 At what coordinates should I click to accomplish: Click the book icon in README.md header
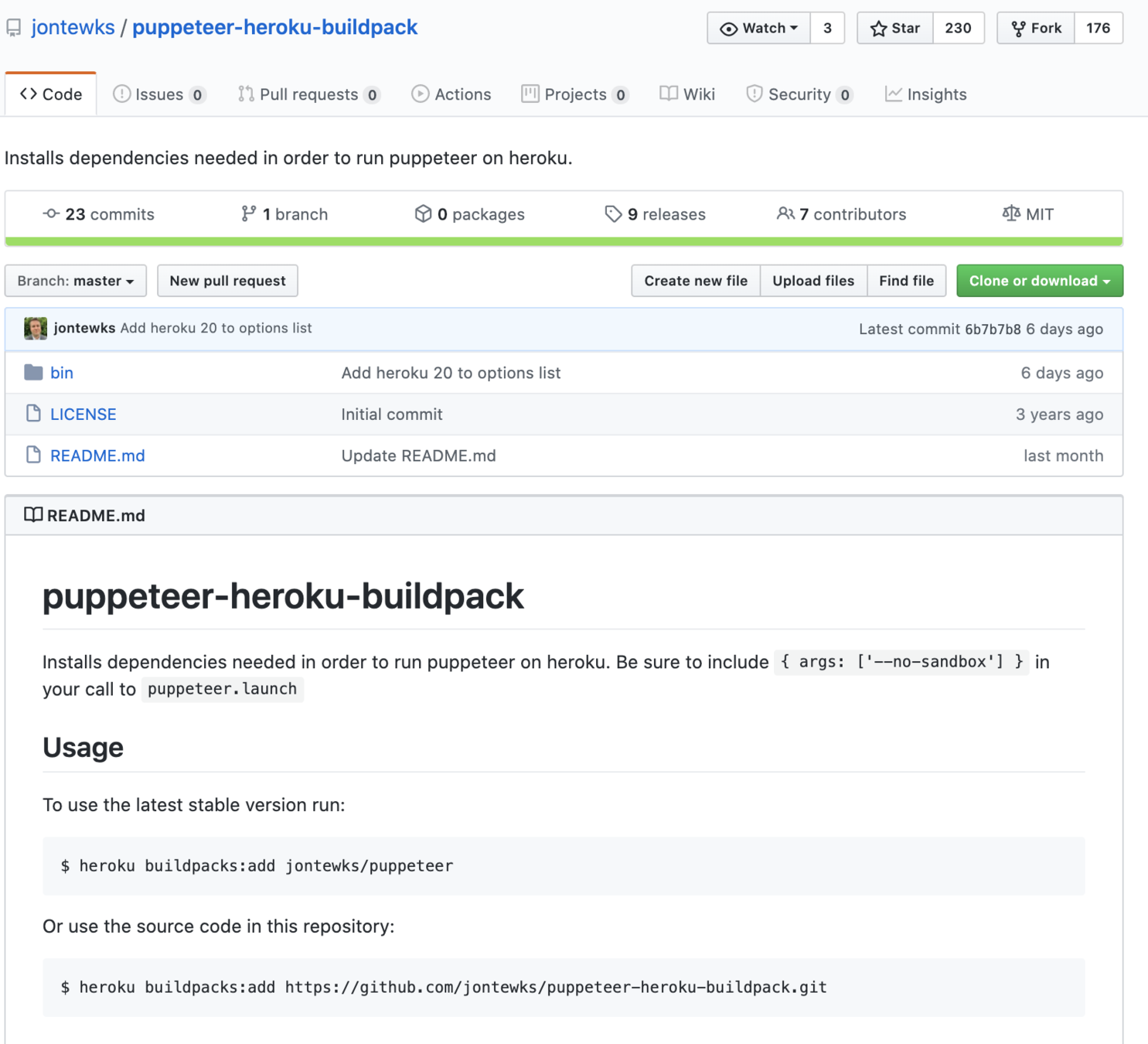point(33,515)
